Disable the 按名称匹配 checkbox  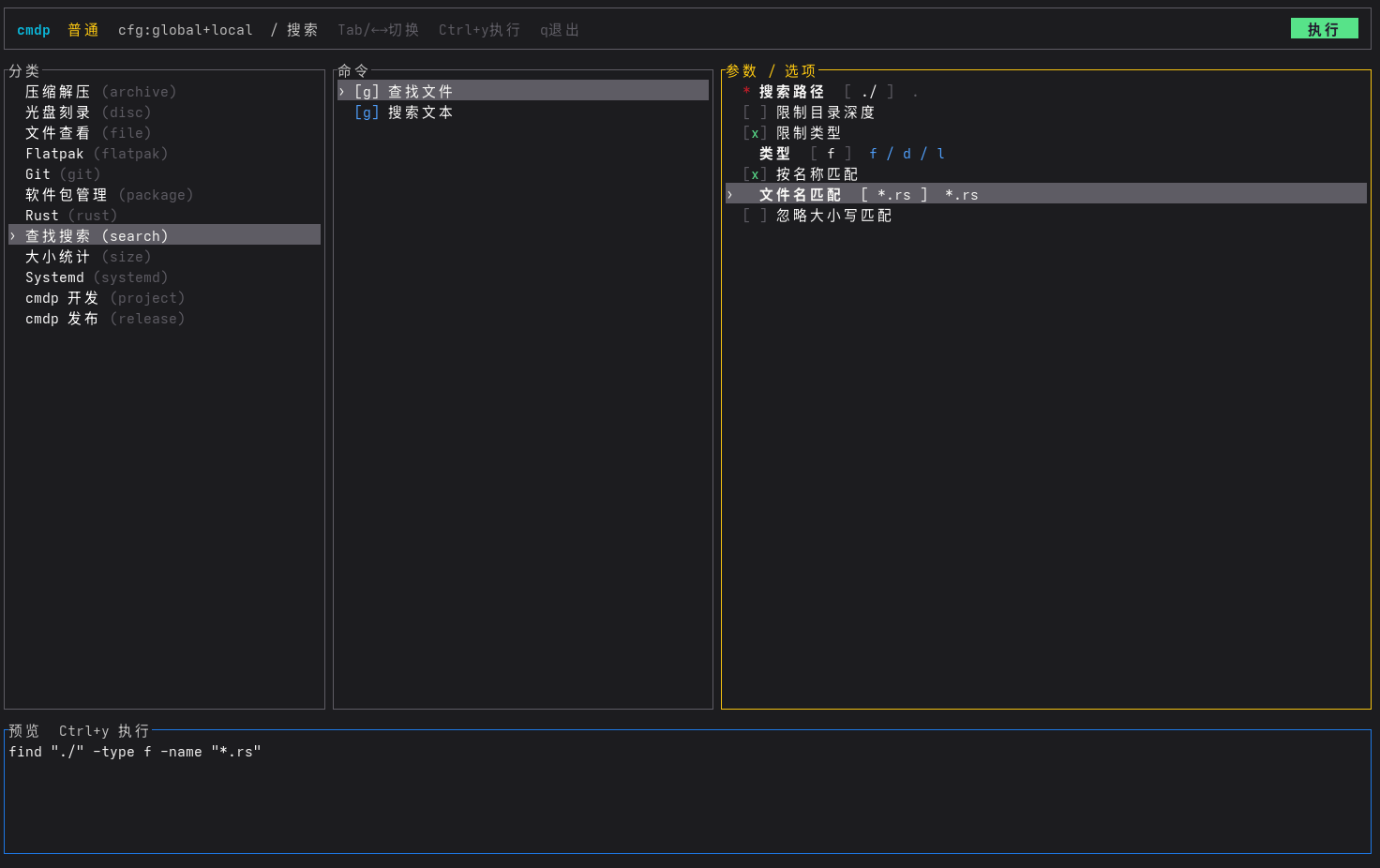click(755, 174)
